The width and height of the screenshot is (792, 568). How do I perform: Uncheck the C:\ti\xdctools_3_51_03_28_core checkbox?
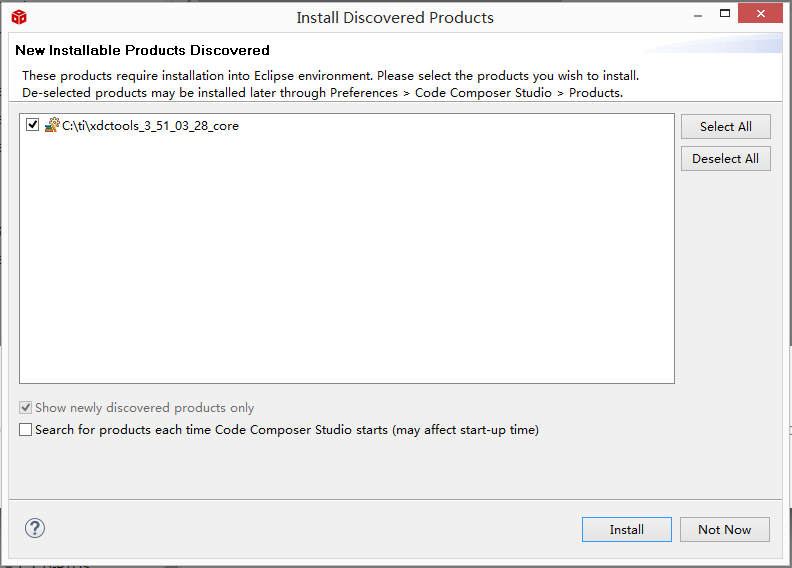click(x=32, y=124)
